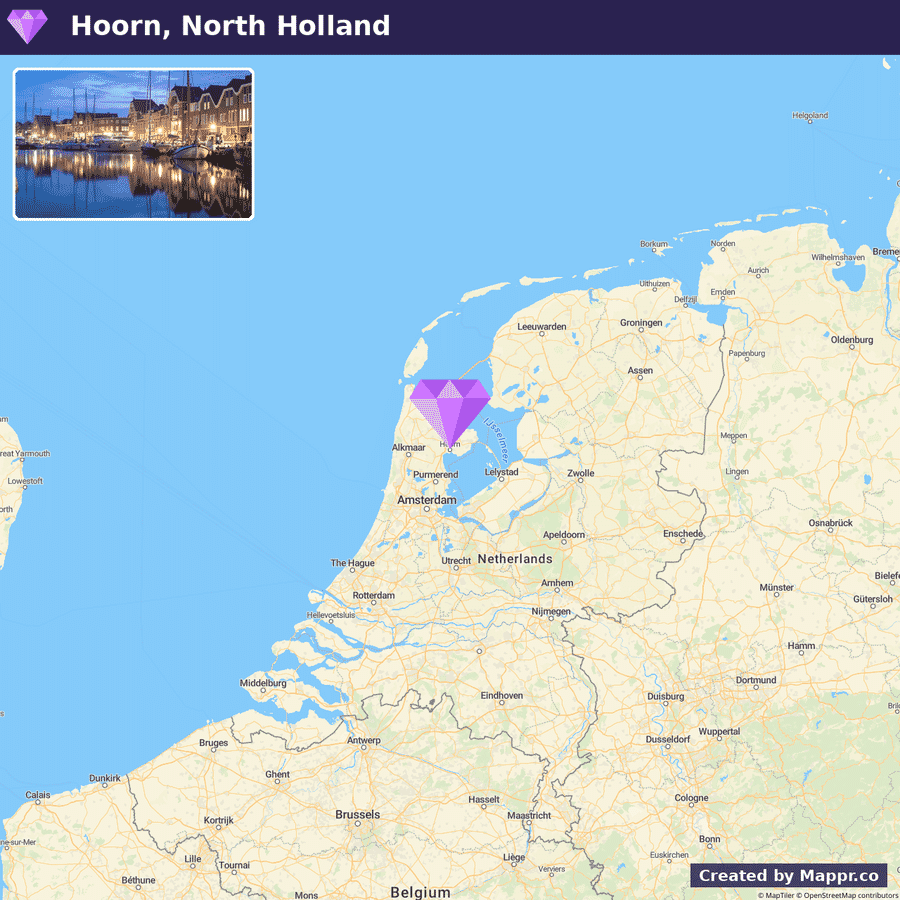Click the Gütersloh city label
900x900 pixels.
(873, 599)
